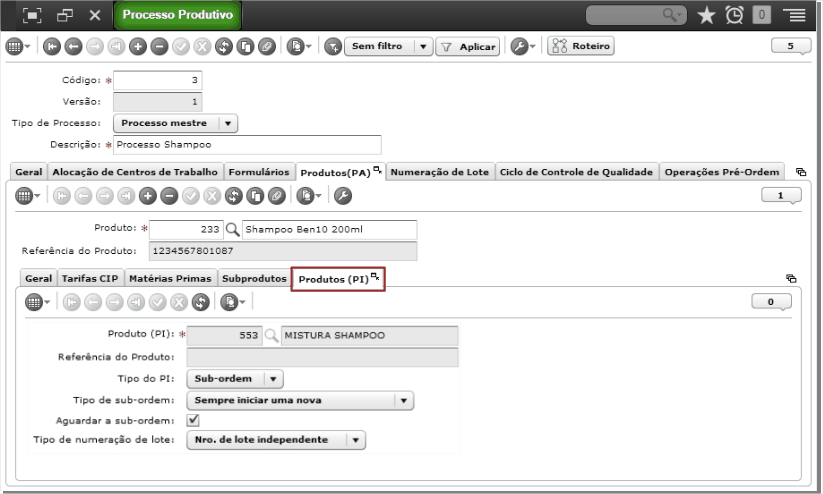
Task: Remove product in Produtos(PA) toolbar
Action: [169, 196]
